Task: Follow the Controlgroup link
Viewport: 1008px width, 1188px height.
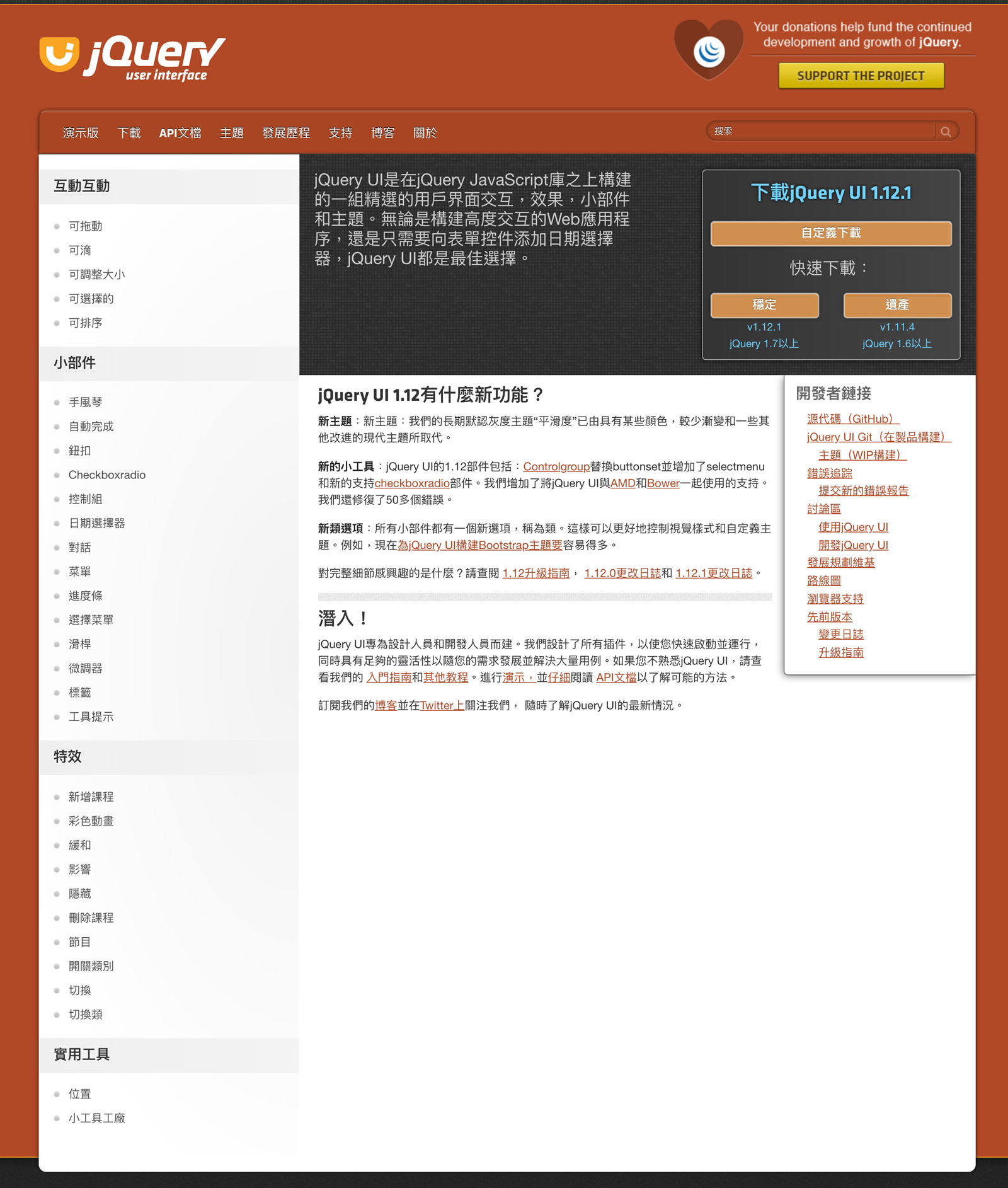Action: 556,467
